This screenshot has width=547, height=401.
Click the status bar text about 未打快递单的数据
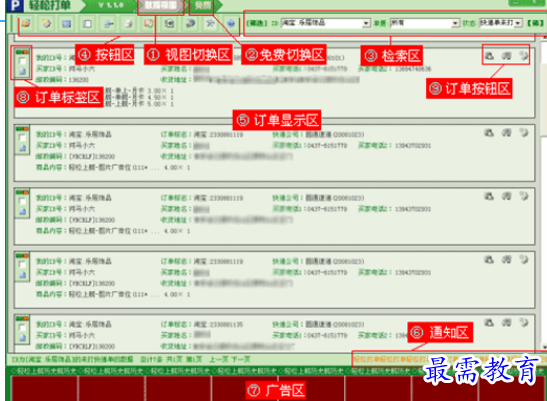point(72,359)
